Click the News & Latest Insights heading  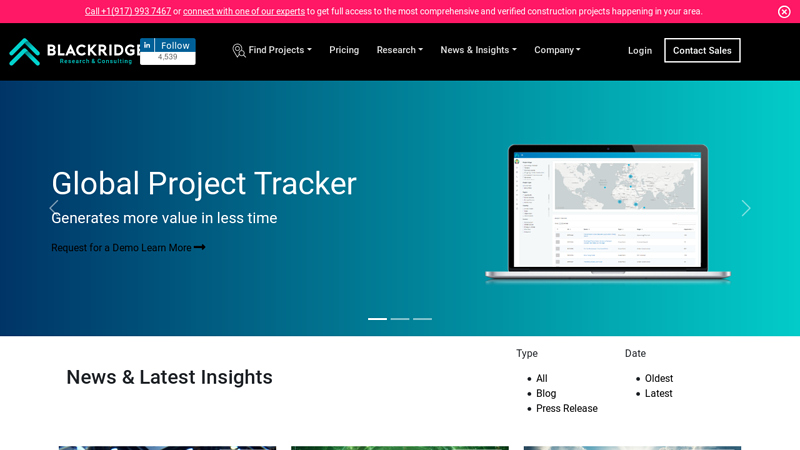(169, 378)
